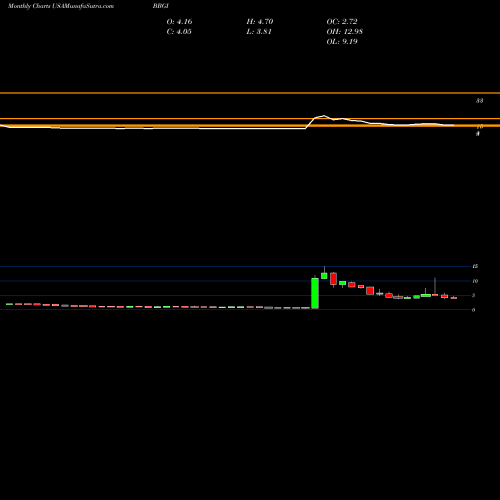
Task: Click the 'O: 4.16' open value
Action: click(x=179, y=22)
